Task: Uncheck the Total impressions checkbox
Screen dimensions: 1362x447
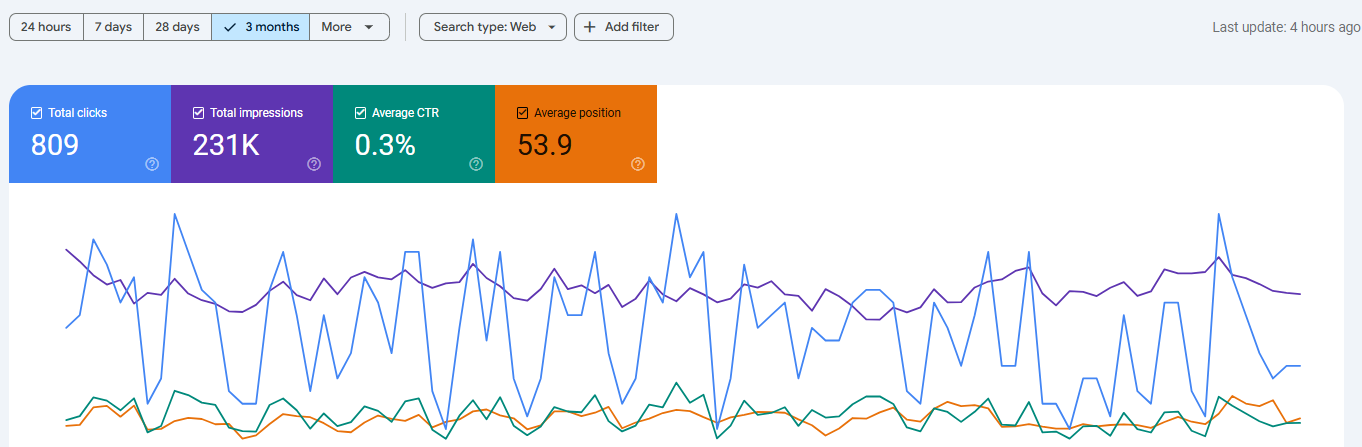Action: pyautogui.click(x=199, y=113)
